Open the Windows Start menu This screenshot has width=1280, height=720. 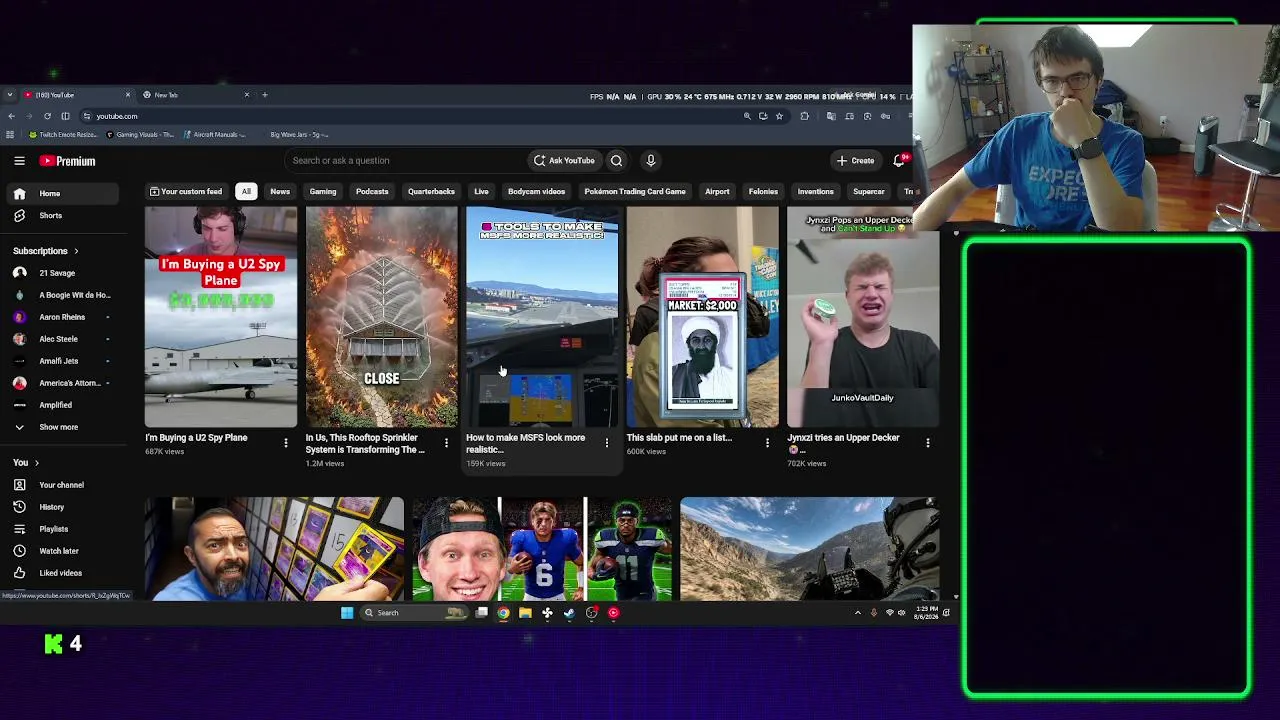pos(347,613)
